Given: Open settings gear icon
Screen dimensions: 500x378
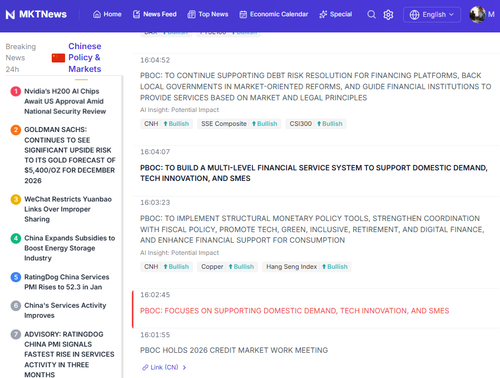Looking at the screenshot, I should click(388, 15).
